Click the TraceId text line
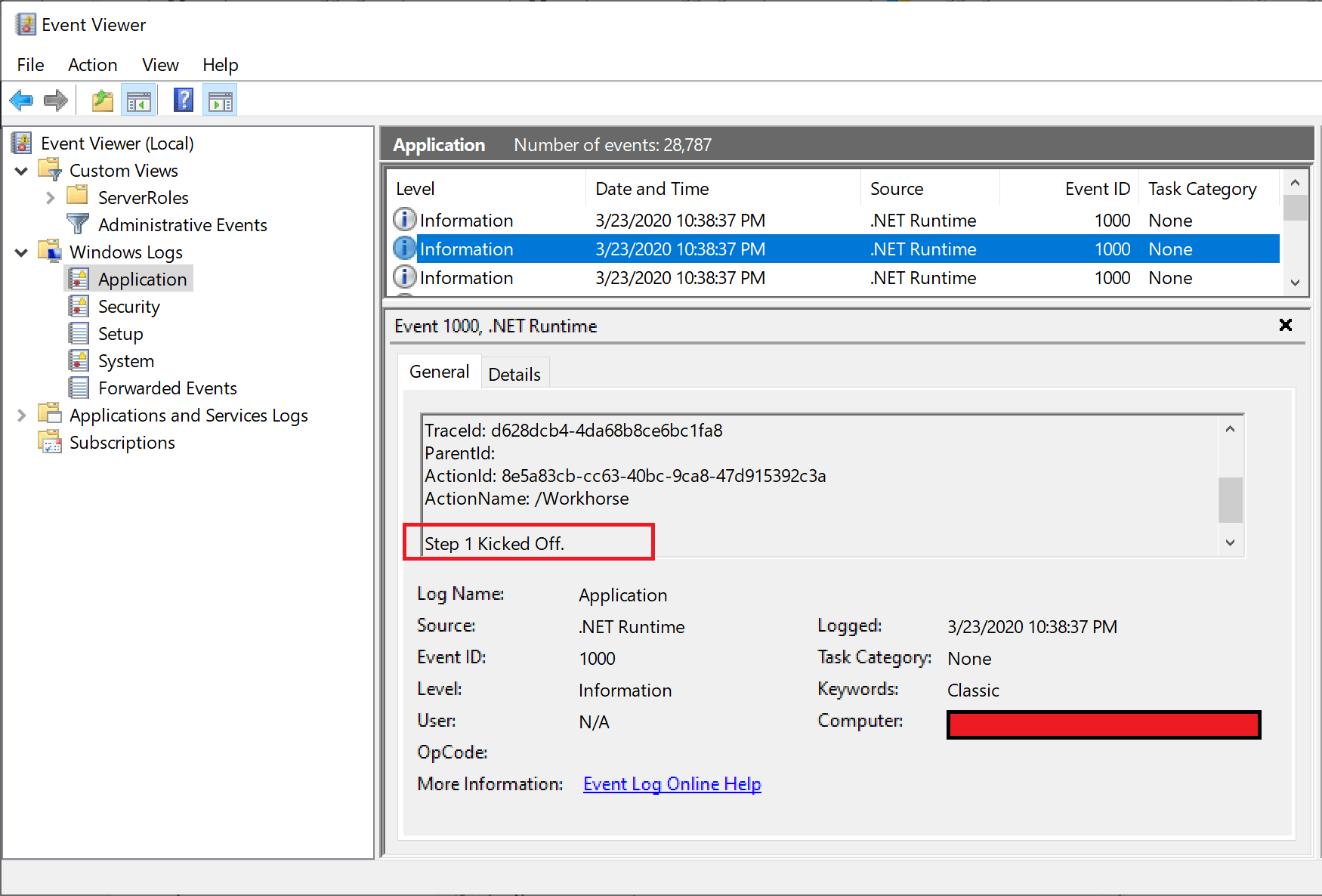This screenshot has height=896, width=1322. click(x=573, y=431)
